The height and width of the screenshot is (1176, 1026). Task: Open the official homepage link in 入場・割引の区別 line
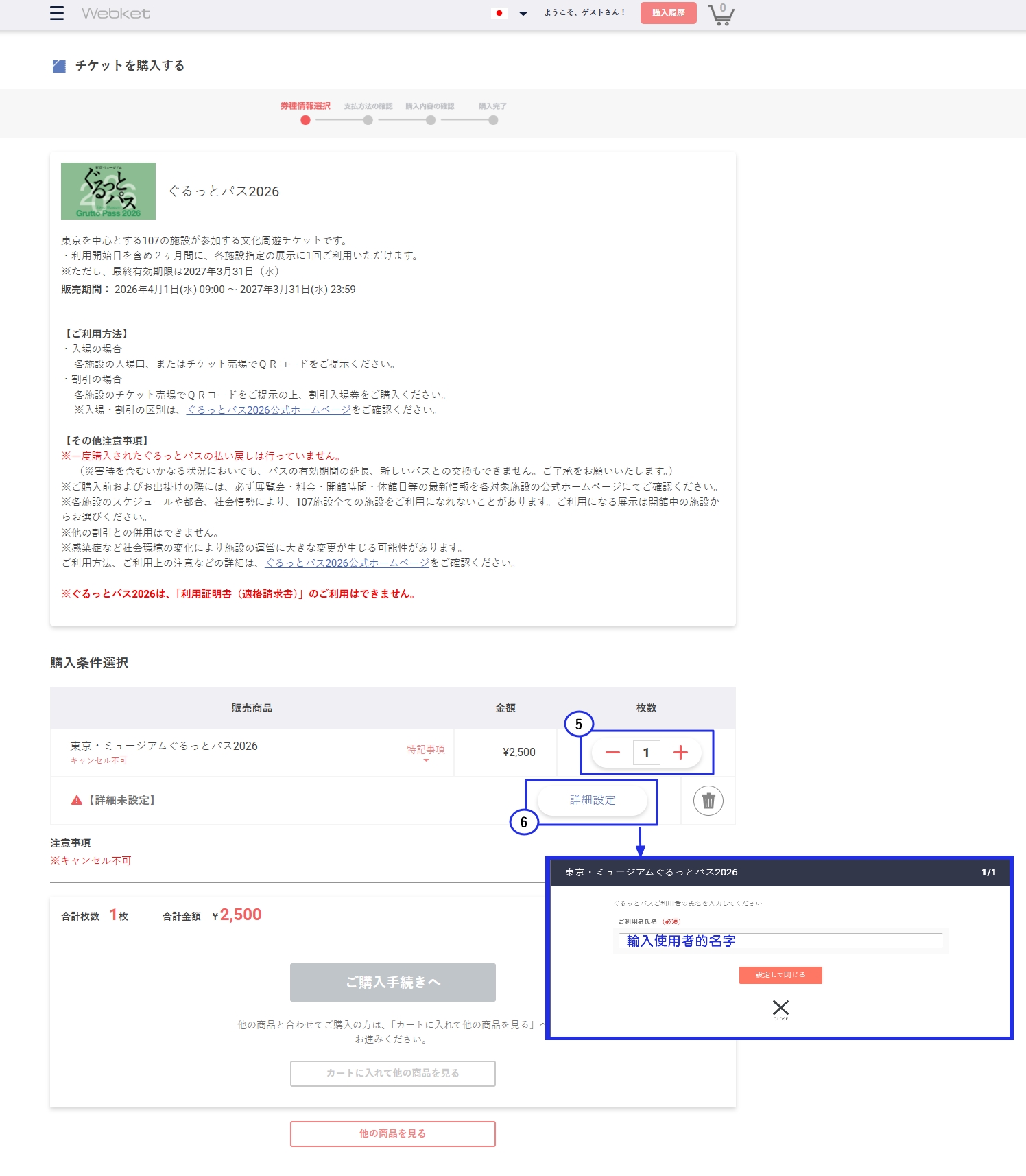(x=269, y=410)
